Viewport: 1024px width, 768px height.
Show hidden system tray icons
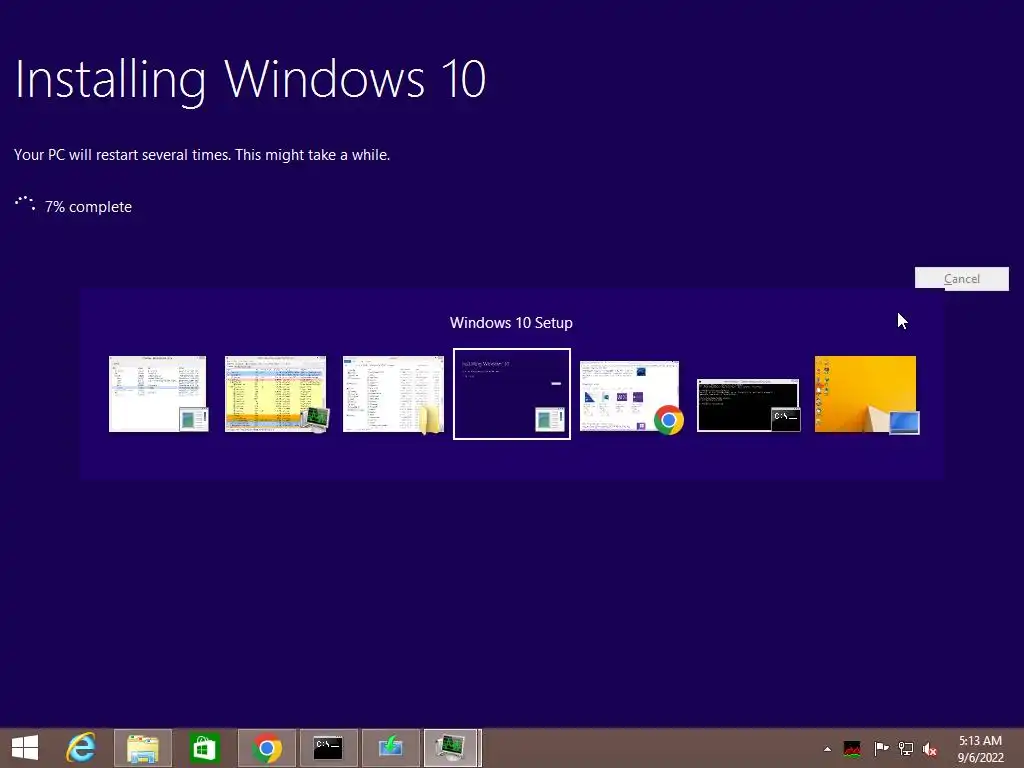point(827,749)
